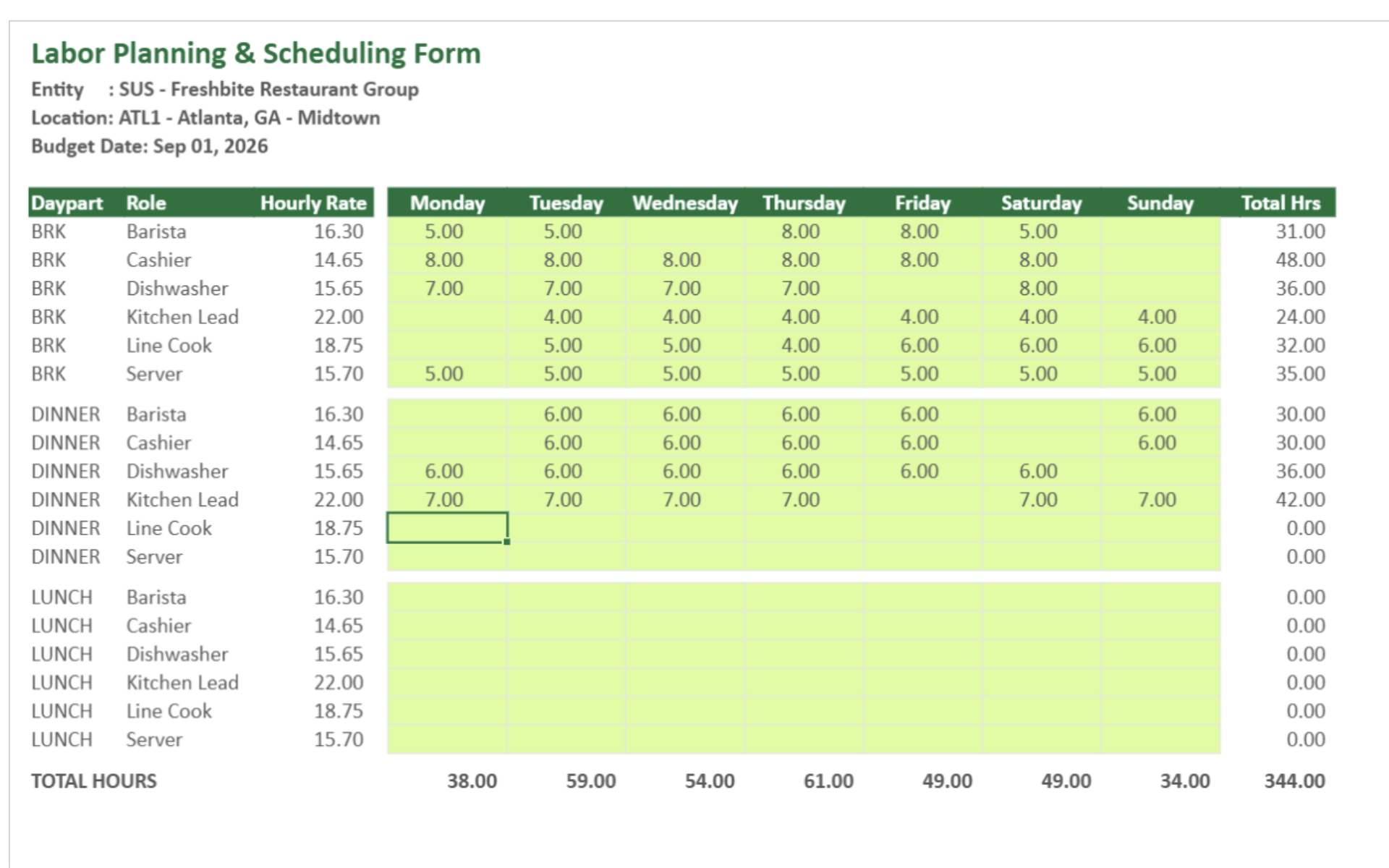Click the Daypart column header
Viewport: 1389px width, 868px height.
[x=67, y=203]
